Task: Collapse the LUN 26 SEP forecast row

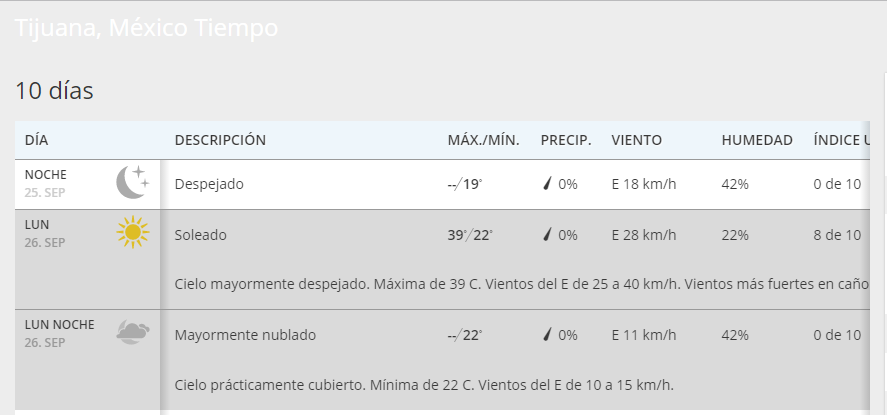Action: point(60,234)
